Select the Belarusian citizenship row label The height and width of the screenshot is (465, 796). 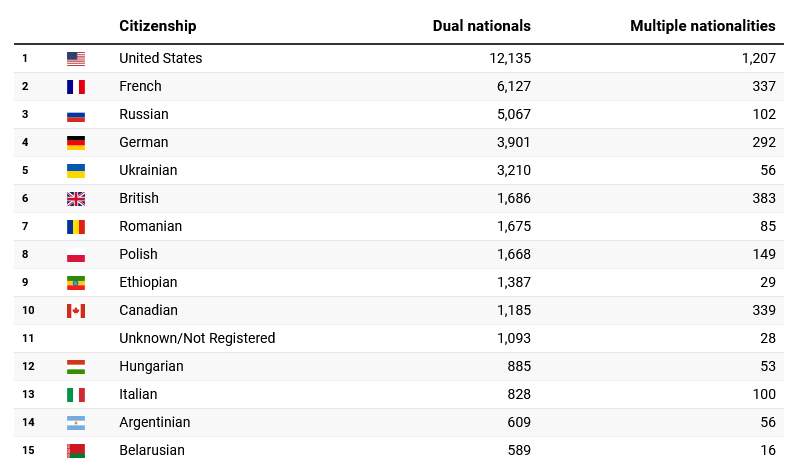(x=152, y=451)
